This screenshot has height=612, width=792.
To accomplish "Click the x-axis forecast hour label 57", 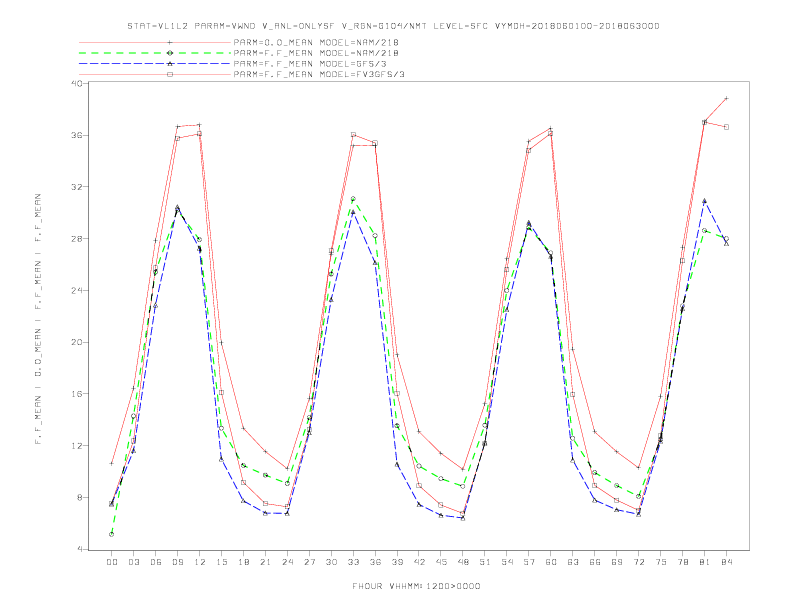I will pos(529,562).
